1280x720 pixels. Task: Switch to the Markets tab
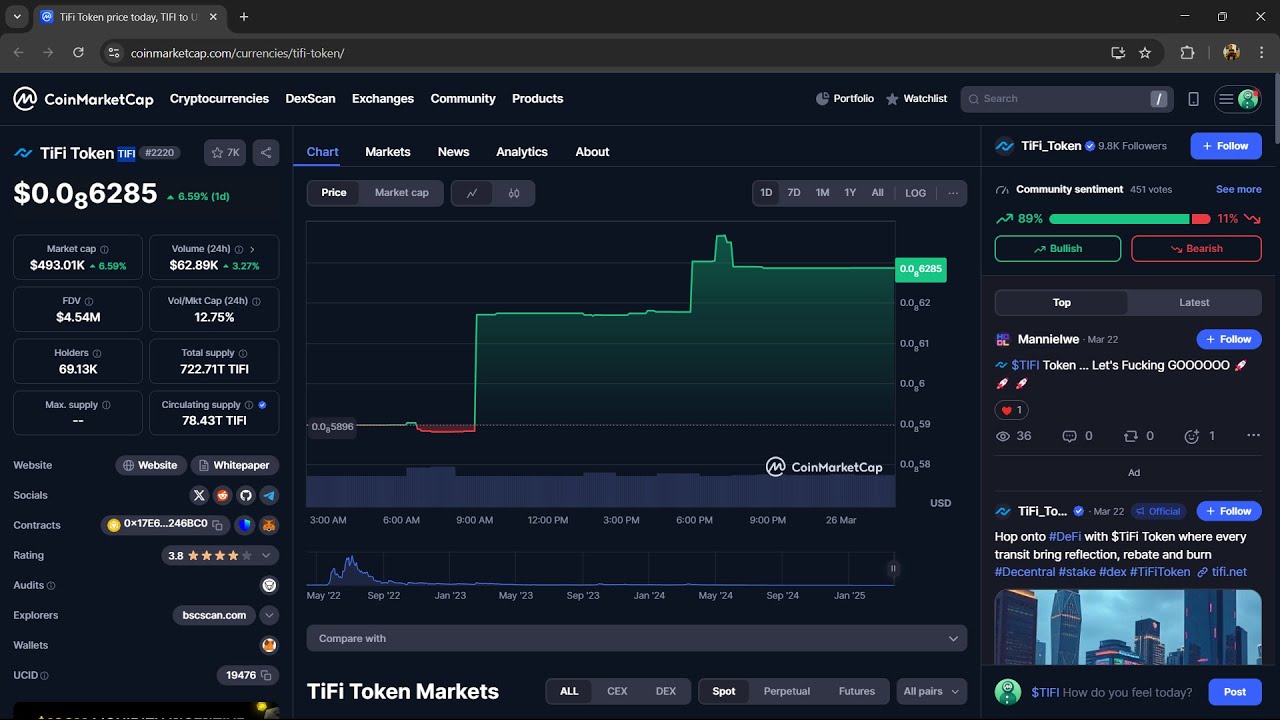point(388,152)
